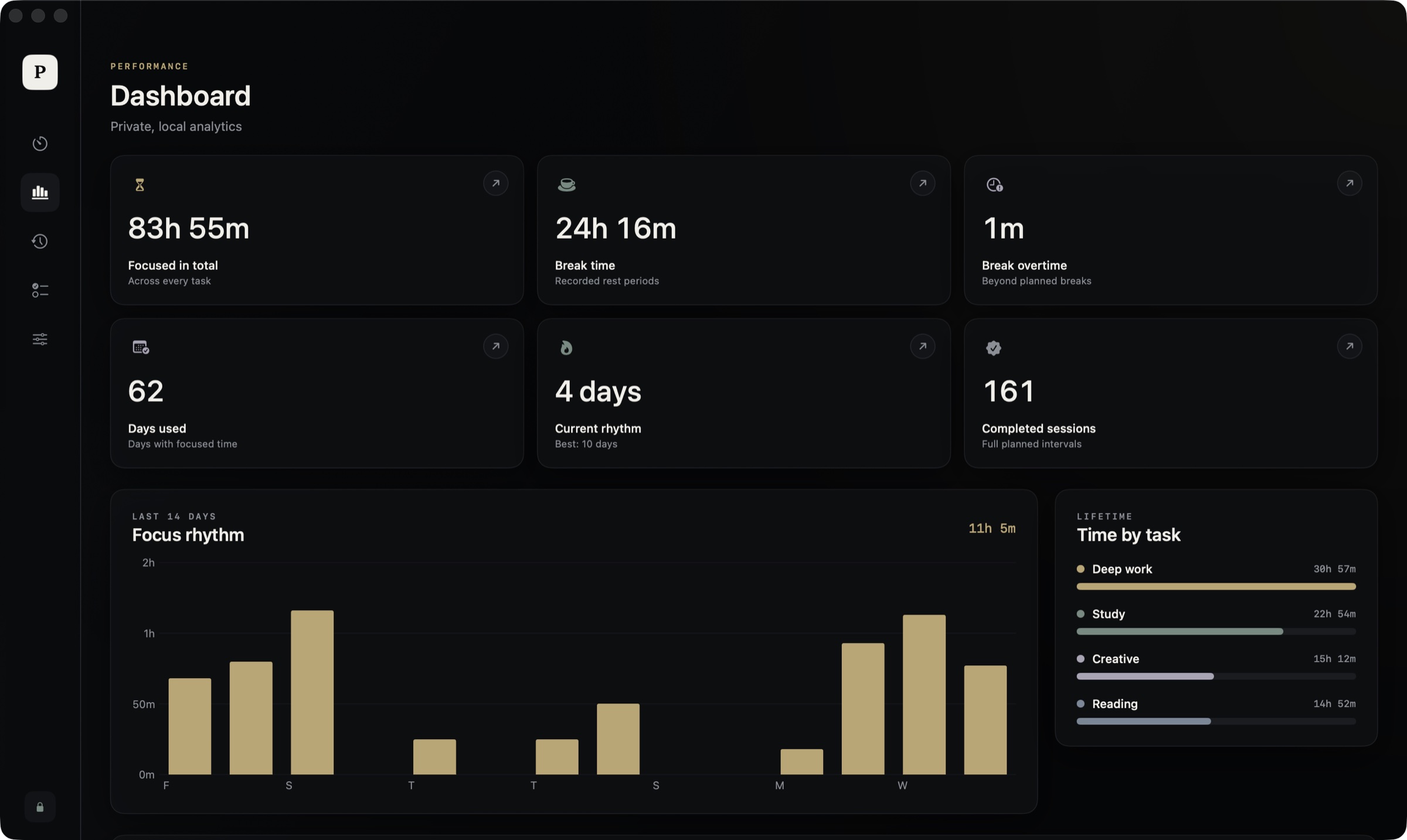
Task: Expand the Current rhythm card arrow
Action: 922,346
